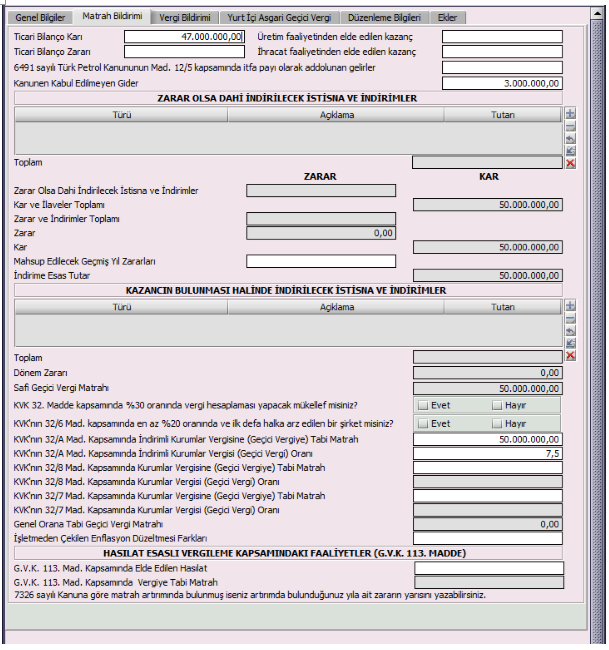
Task: Click Türü column header in Zarar Olsa Dahi table
Action: 121,115
